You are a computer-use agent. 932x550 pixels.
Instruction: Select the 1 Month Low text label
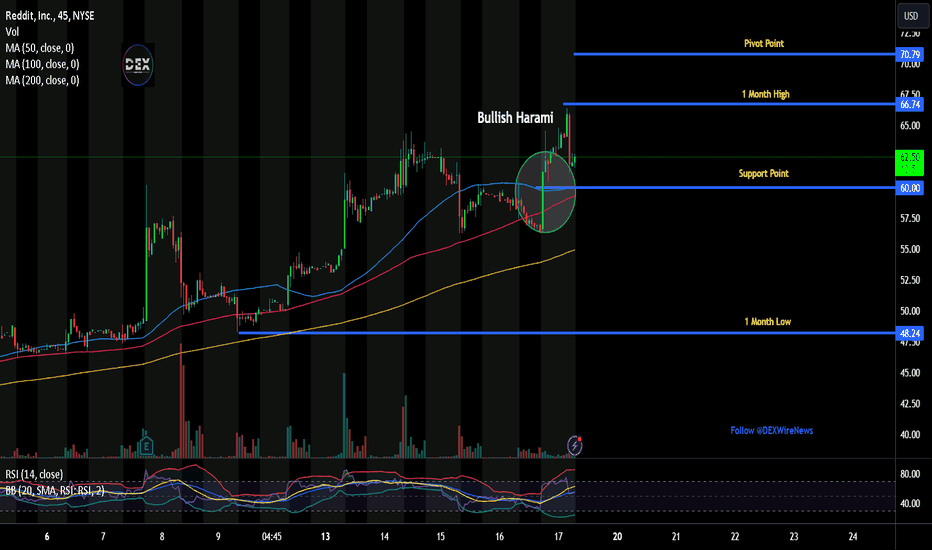(767, 322)
